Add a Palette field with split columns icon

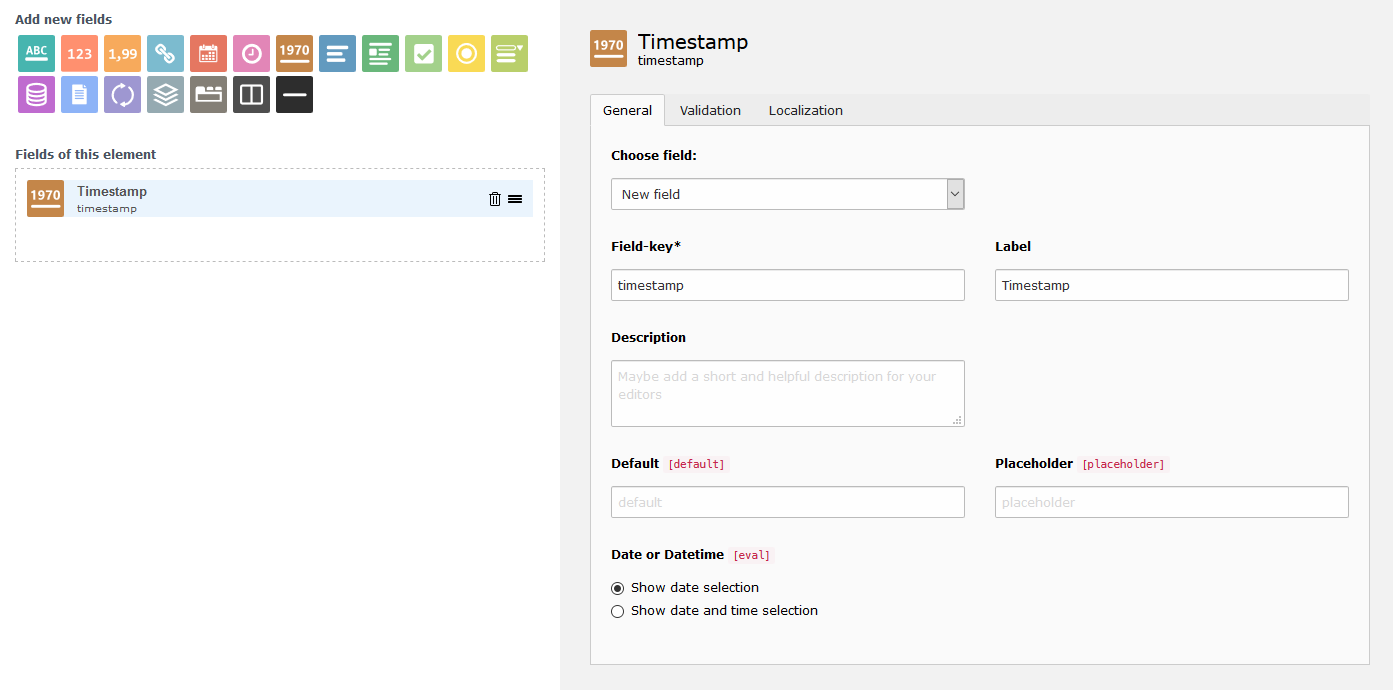[x=251, y=94]
